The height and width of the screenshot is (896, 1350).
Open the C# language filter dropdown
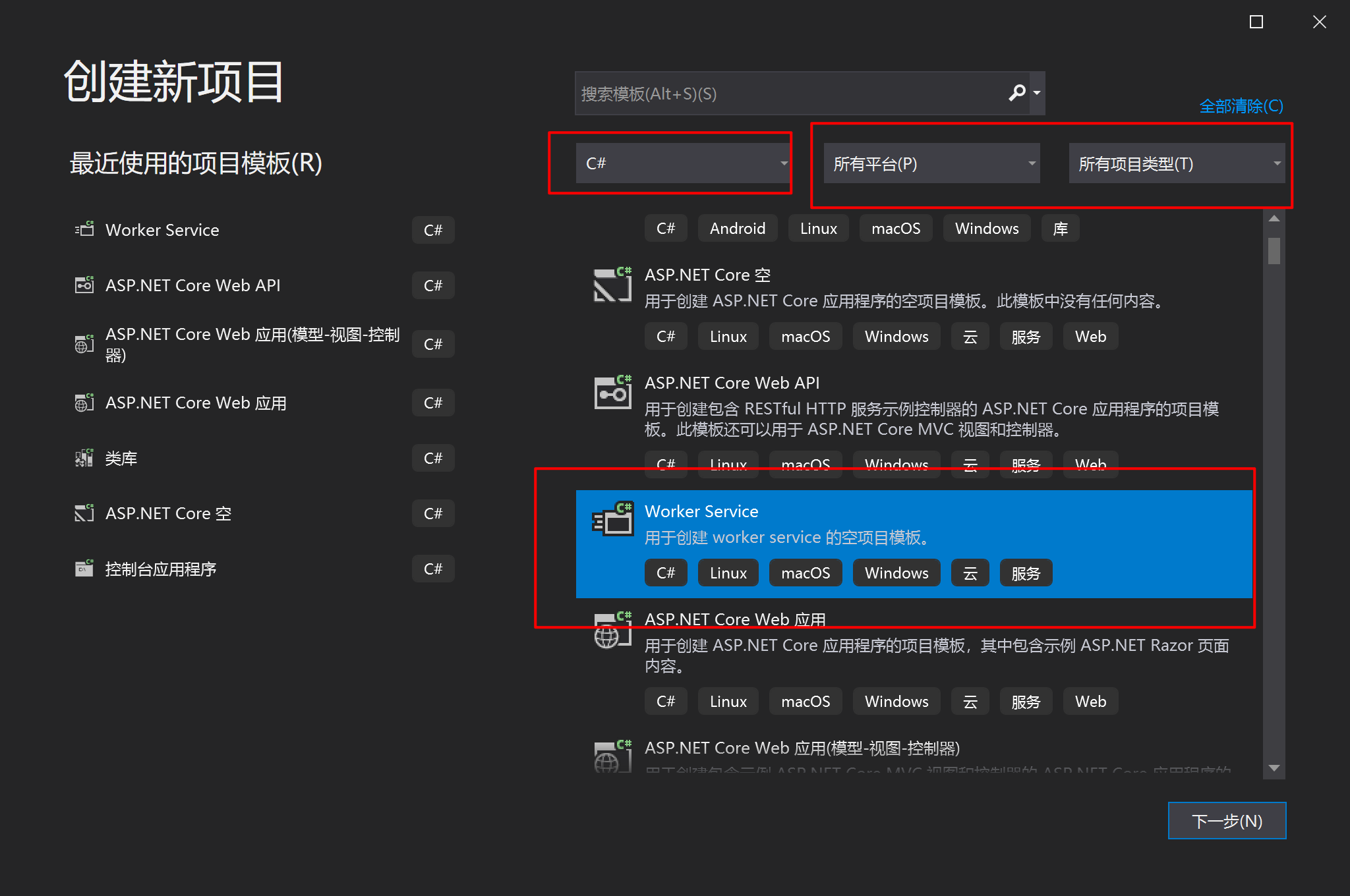click(682, 163)
